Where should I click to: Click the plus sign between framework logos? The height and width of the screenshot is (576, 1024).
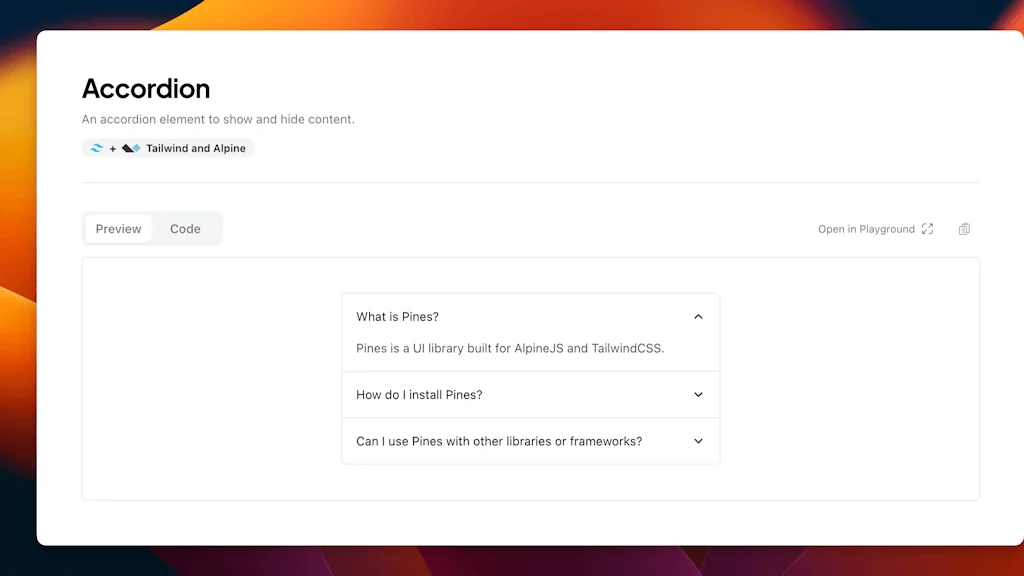(113, 148)
